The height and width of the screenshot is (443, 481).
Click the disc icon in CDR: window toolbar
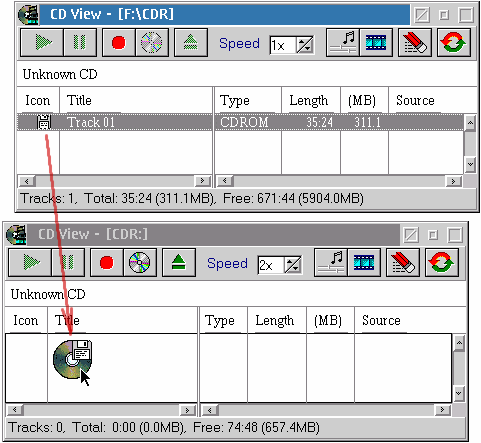(x=140, y=263)
